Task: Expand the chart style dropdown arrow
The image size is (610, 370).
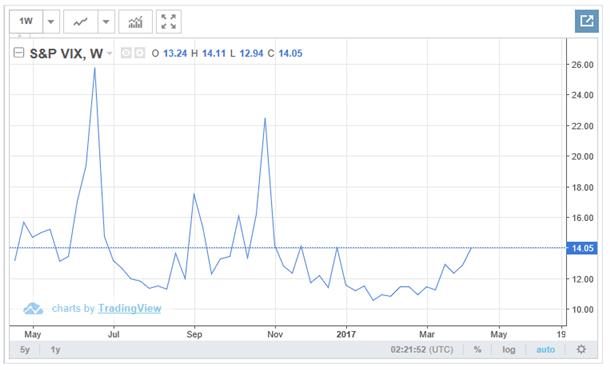Action: pos(106,21)
